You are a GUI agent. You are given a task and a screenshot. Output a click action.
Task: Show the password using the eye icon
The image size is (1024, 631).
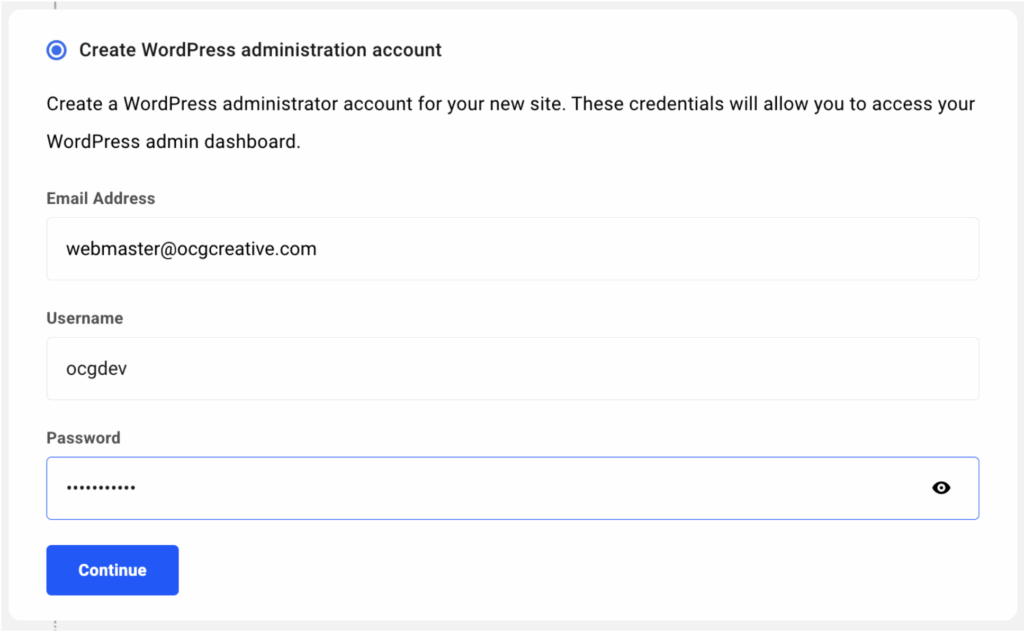[940, 488]
